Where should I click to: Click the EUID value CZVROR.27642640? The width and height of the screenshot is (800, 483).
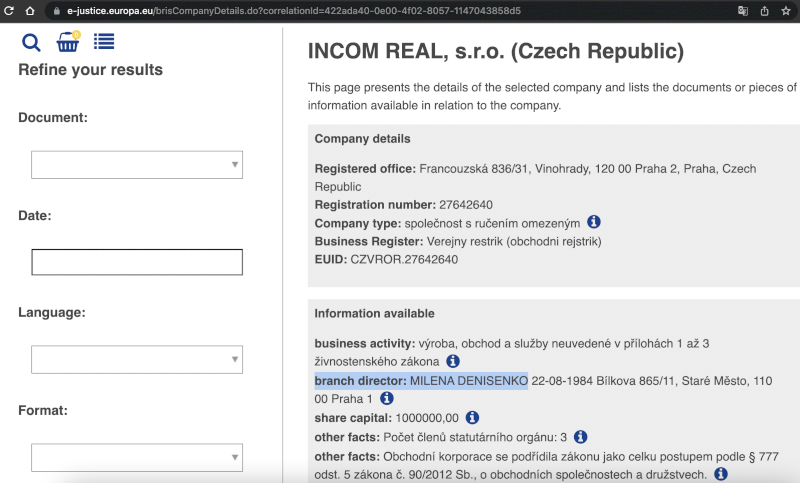[404, 260]
